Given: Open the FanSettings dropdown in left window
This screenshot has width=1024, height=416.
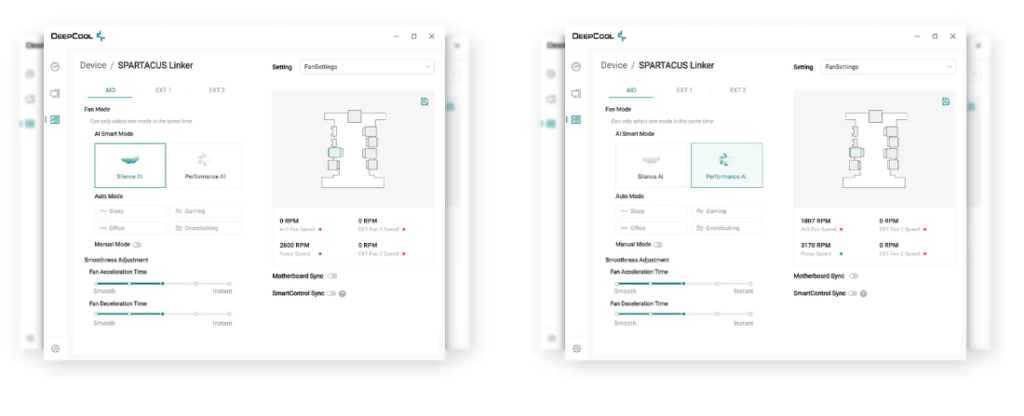Looking at the screenshot, I should point(366,67).
